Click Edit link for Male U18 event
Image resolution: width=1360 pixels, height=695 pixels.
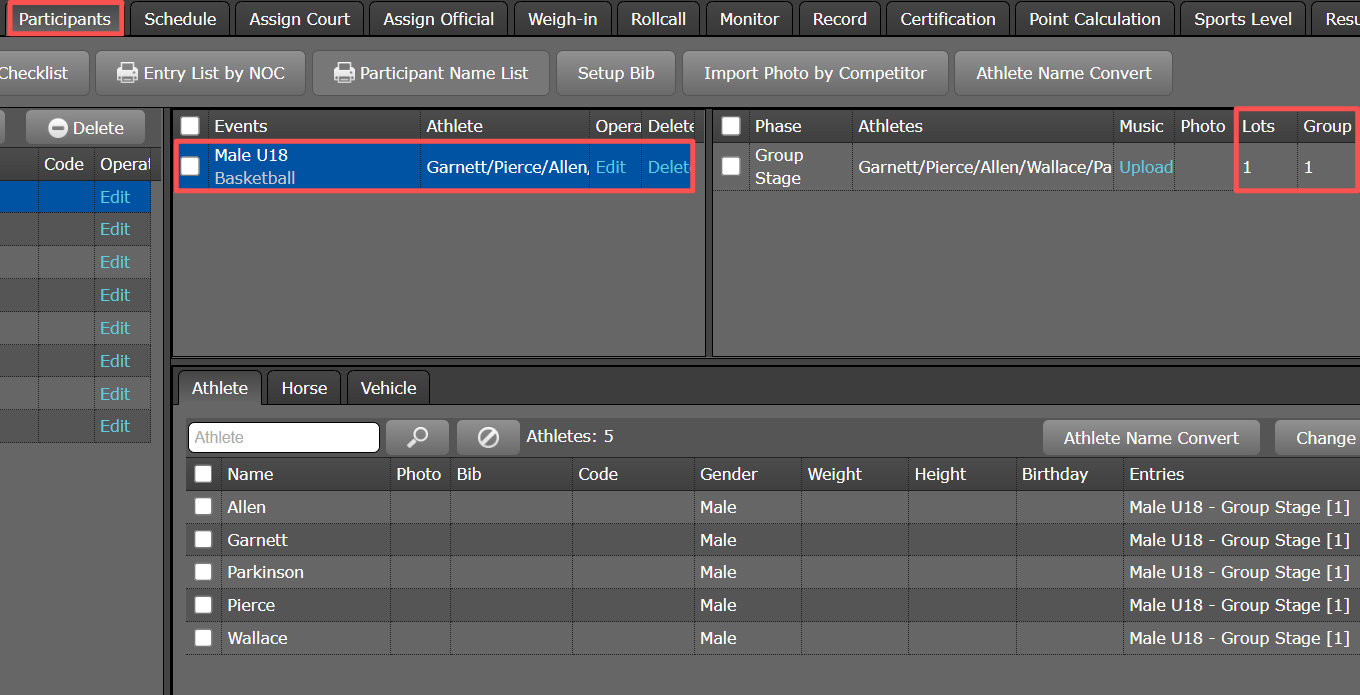(x=610, y=167)
